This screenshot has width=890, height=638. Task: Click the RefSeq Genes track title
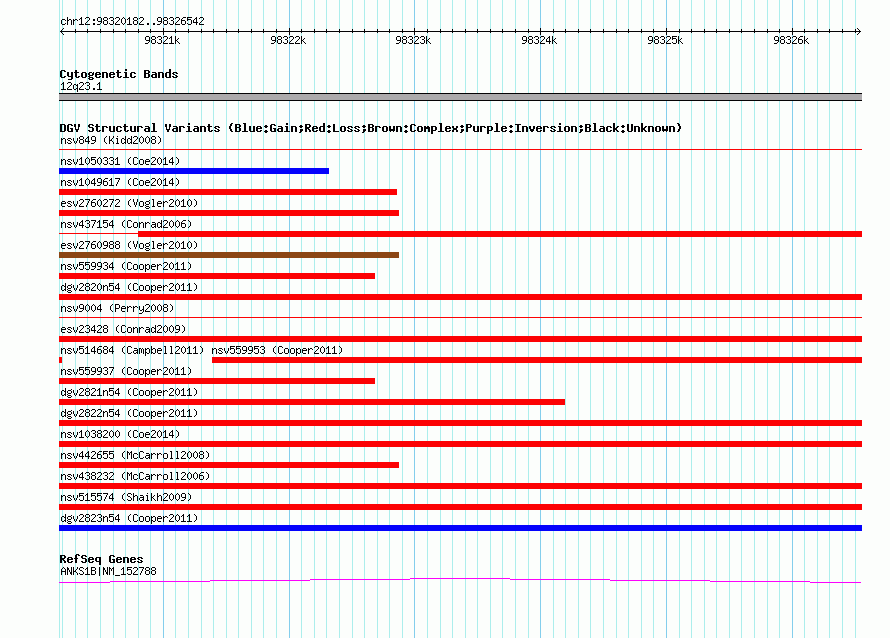pos(102,559)
